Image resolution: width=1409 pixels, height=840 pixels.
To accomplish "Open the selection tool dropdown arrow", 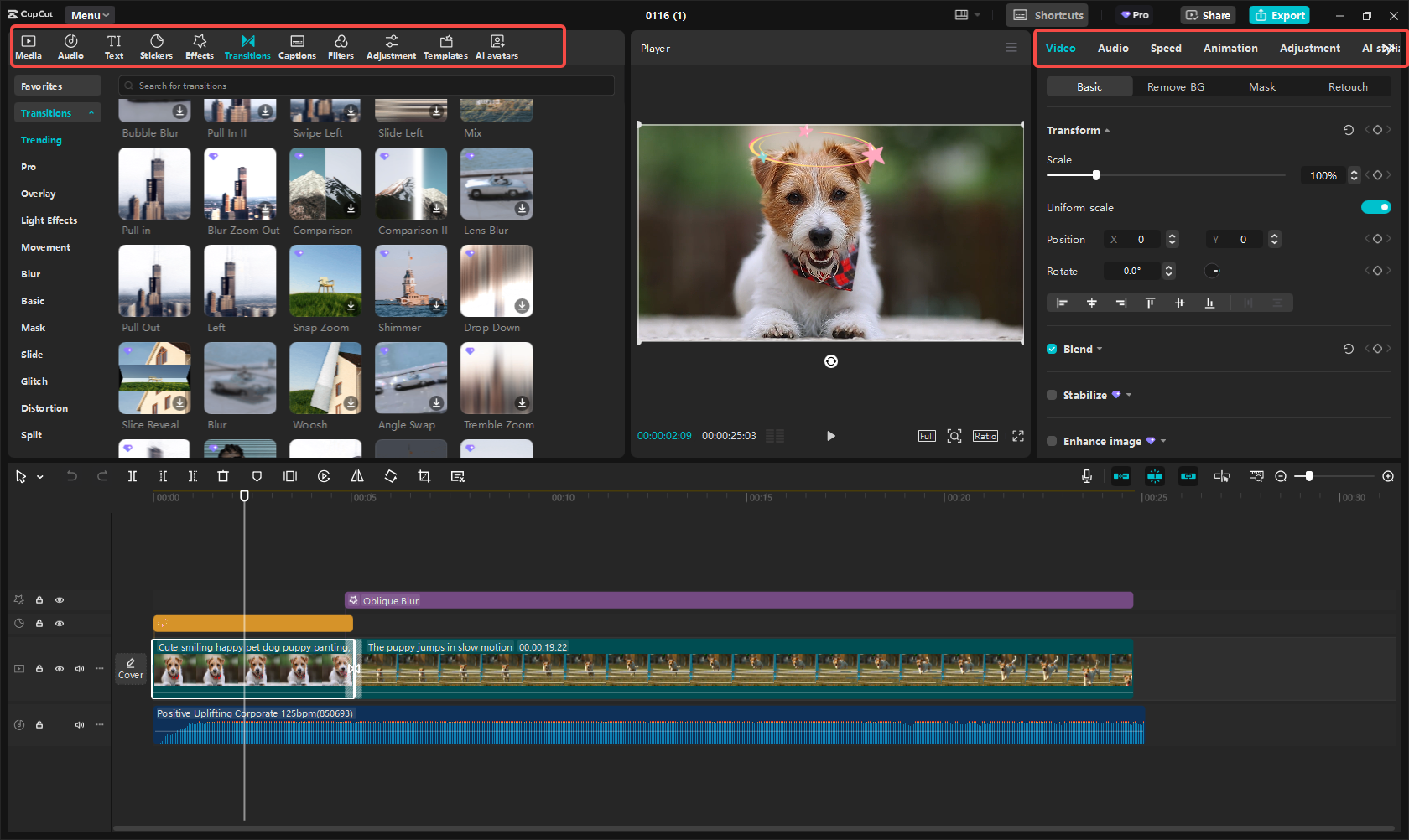I will (40, 477).
